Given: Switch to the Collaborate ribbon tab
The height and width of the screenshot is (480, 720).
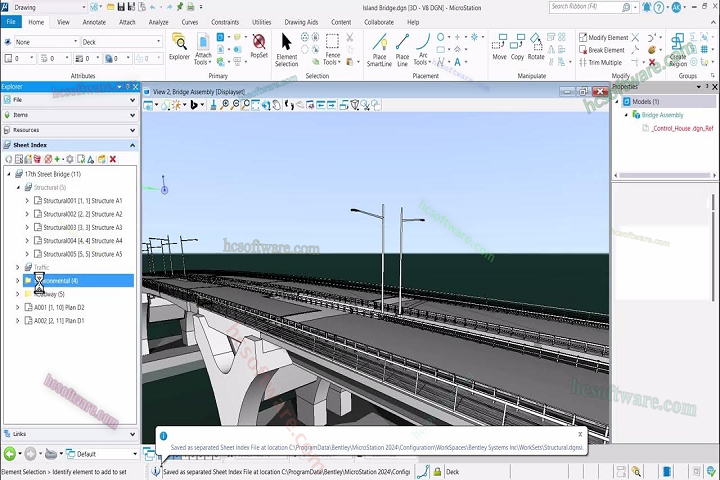Looking at the screenshot, I should tap(379, 22).
